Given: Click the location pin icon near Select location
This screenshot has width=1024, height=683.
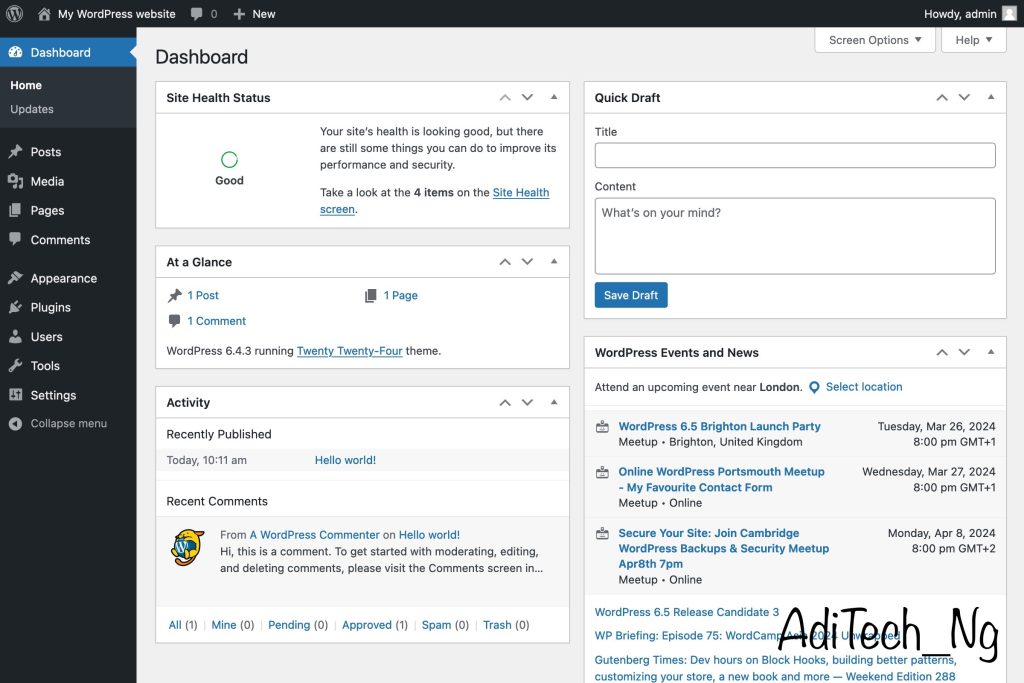Looking at the screenshot, I should [x=814, y=387].
